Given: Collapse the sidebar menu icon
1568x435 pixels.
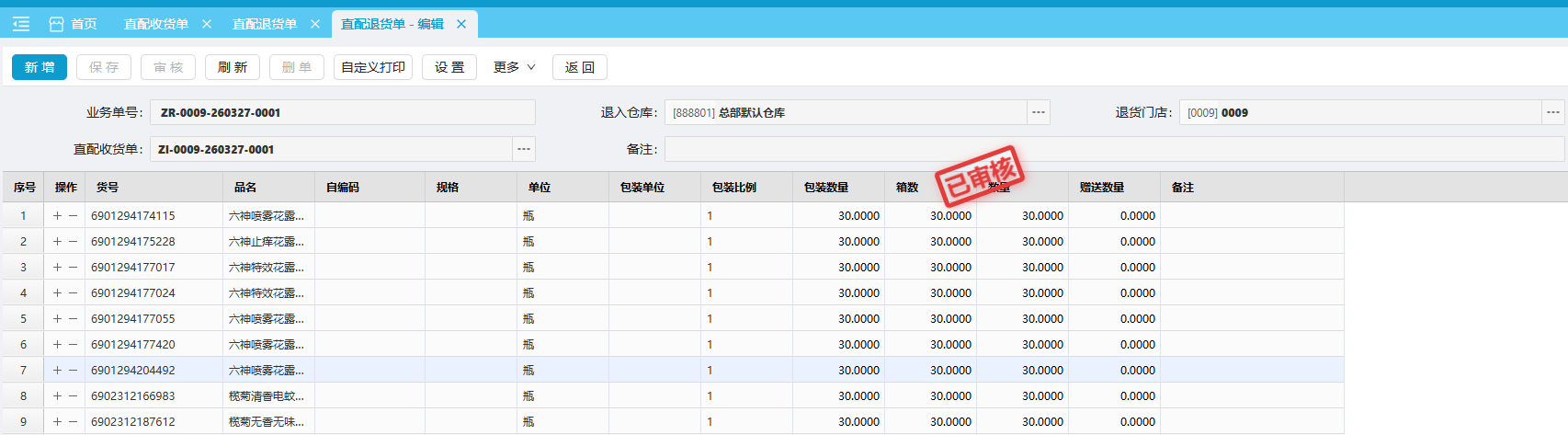Looking at the screenshot, I should tap(21, 24).
